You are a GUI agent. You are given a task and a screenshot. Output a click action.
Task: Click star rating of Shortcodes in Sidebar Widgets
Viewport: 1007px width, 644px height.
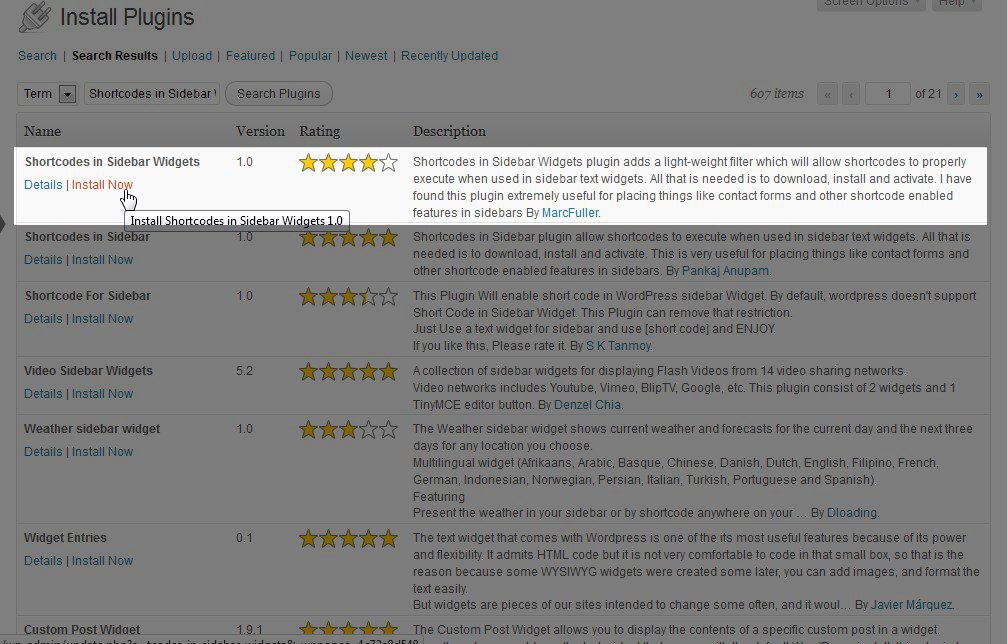point(348,162)
